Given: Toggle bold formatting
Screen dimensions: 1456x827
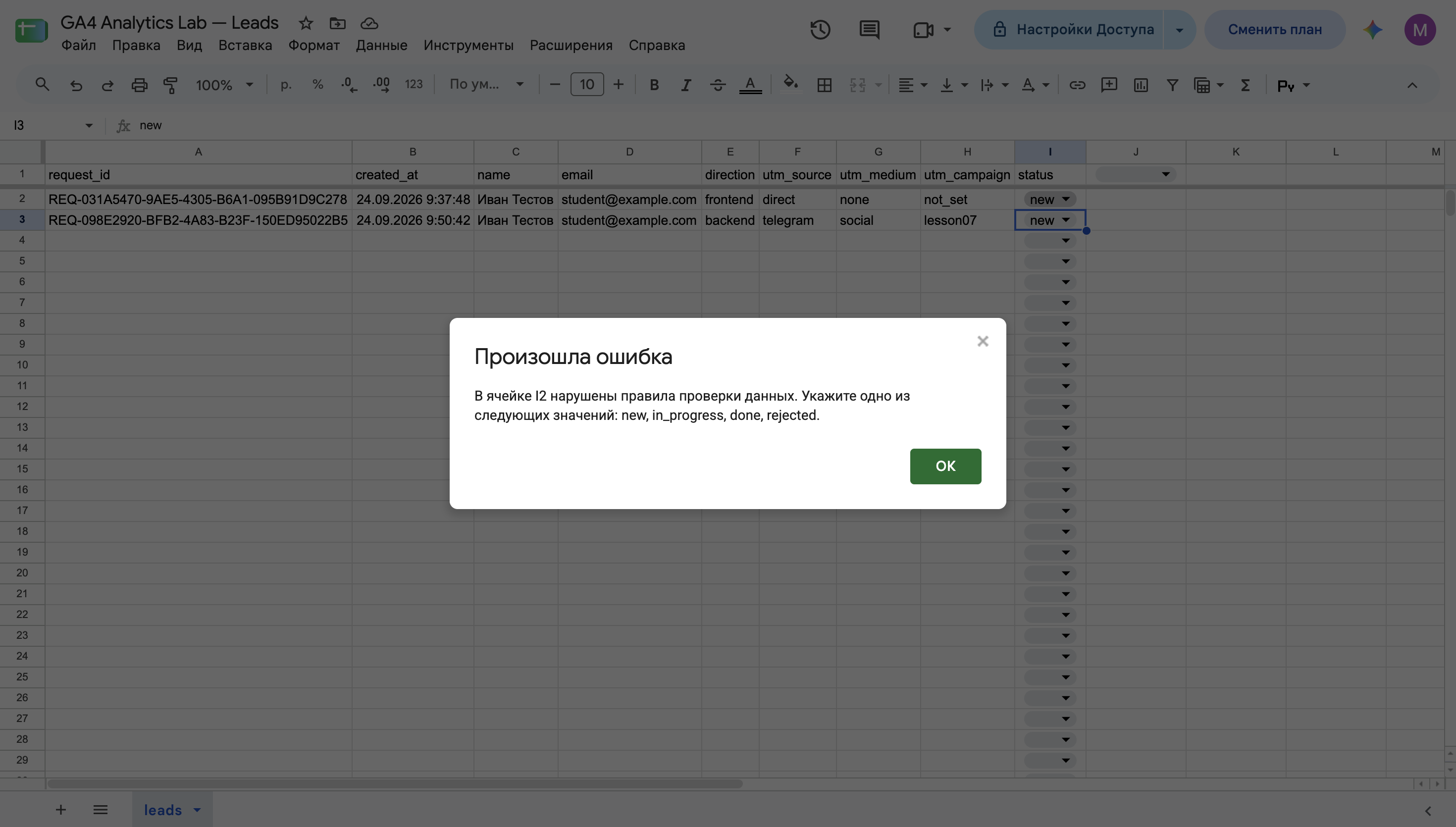Looking at the screenshot, I should 654,85.
